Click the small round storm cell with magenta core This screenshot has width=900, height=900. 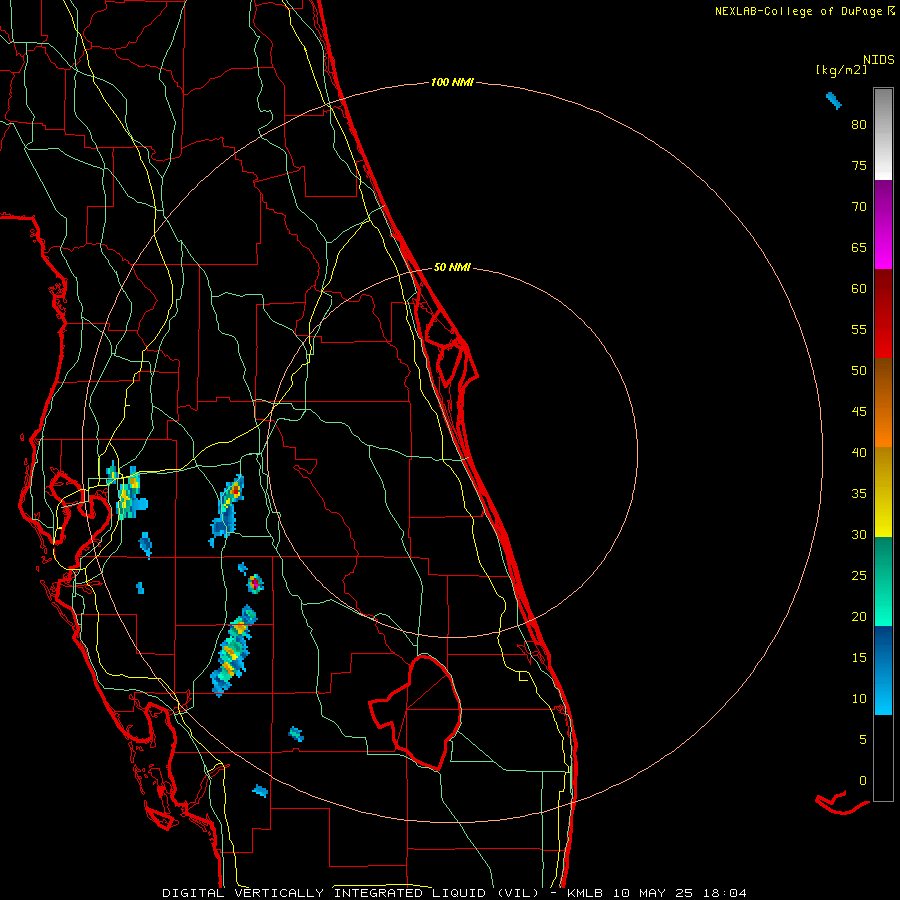[255, 583]
